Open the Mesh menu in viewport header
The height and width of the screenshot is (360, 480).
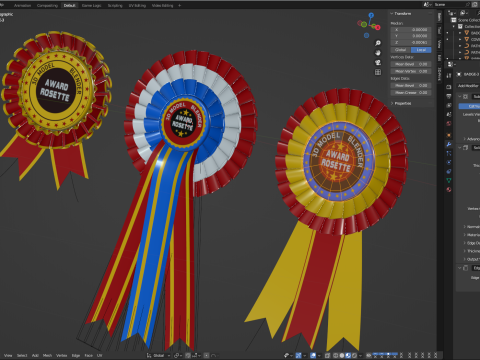coord(47,356)
